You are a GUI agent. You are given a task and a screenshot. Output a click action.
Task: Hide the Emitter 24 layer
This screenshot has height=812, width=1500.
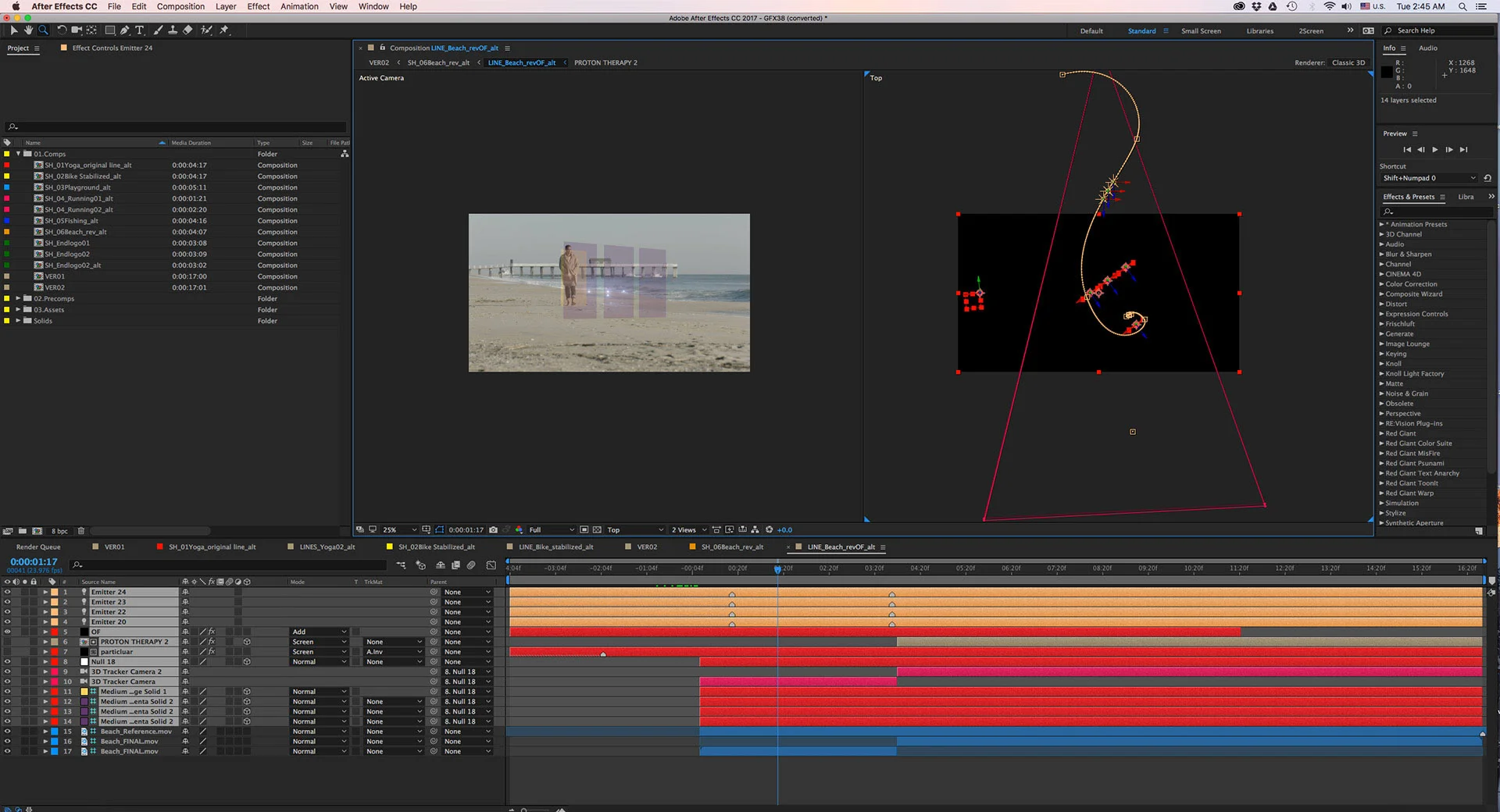coord(8,593)
